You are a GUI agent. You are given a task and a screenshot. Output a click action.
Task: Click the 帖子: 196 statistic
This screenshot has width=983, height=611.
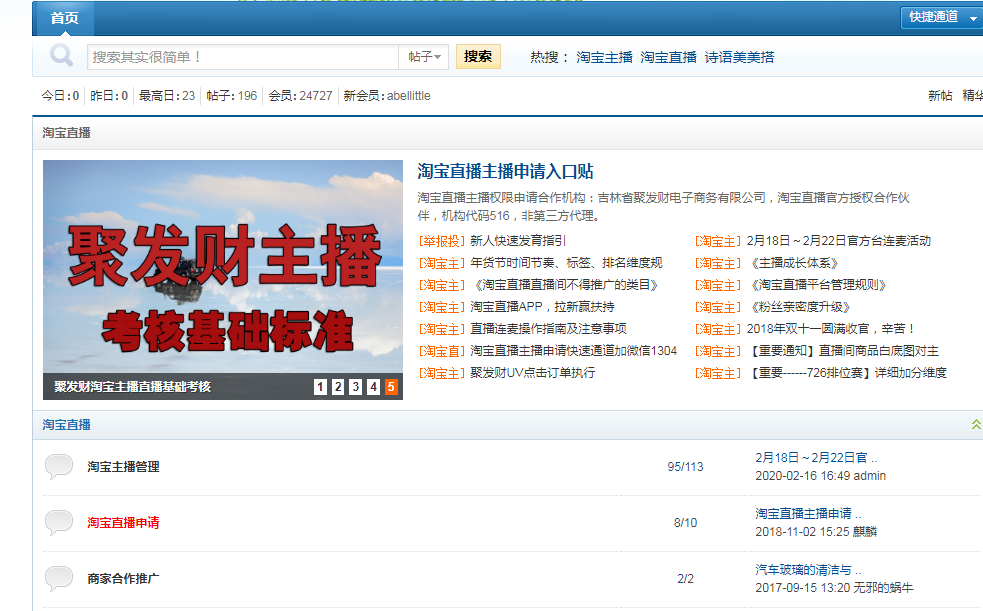(231, 96)
